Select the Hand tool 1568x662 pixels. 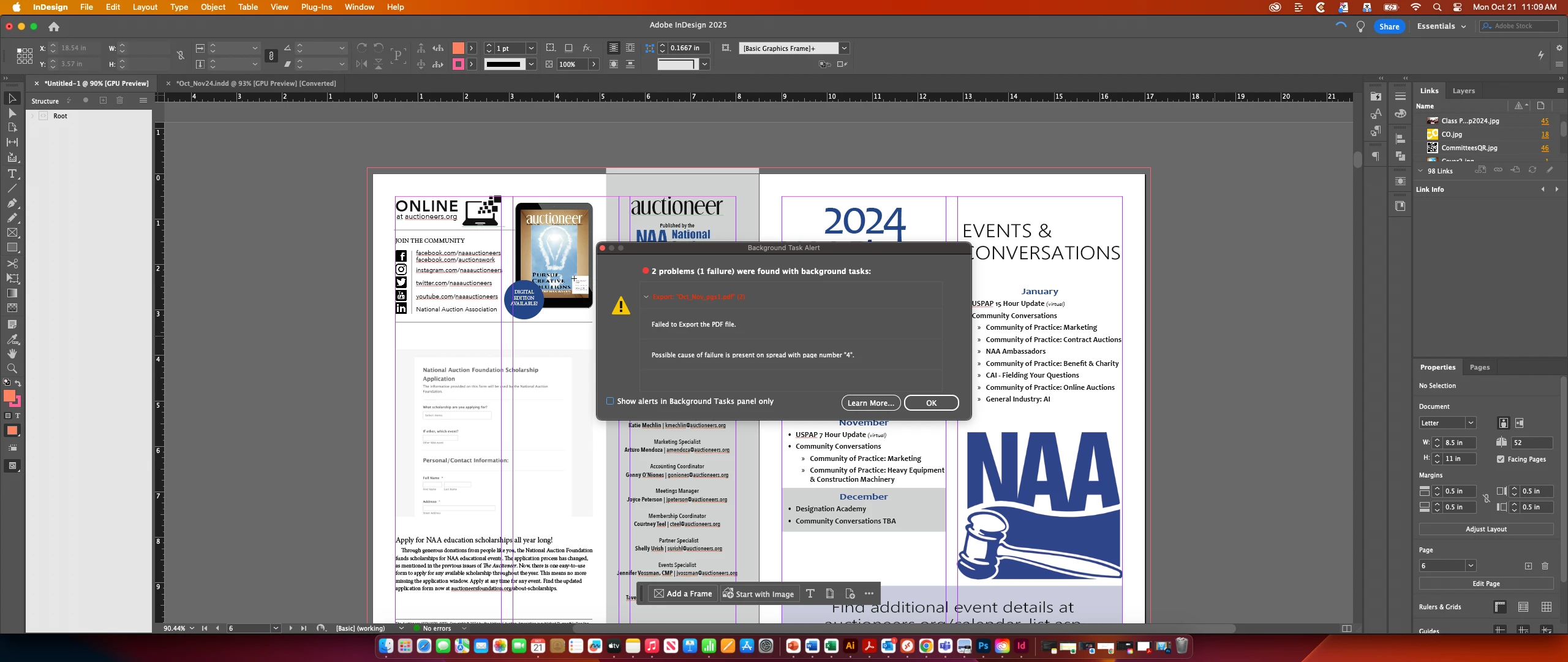coord(12,354)
